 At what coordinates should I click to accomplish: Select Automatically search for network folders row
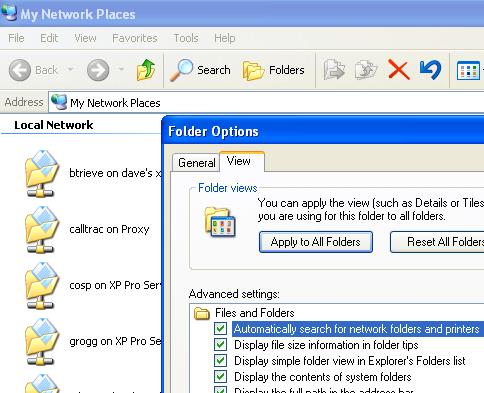[x=358, y=329]
